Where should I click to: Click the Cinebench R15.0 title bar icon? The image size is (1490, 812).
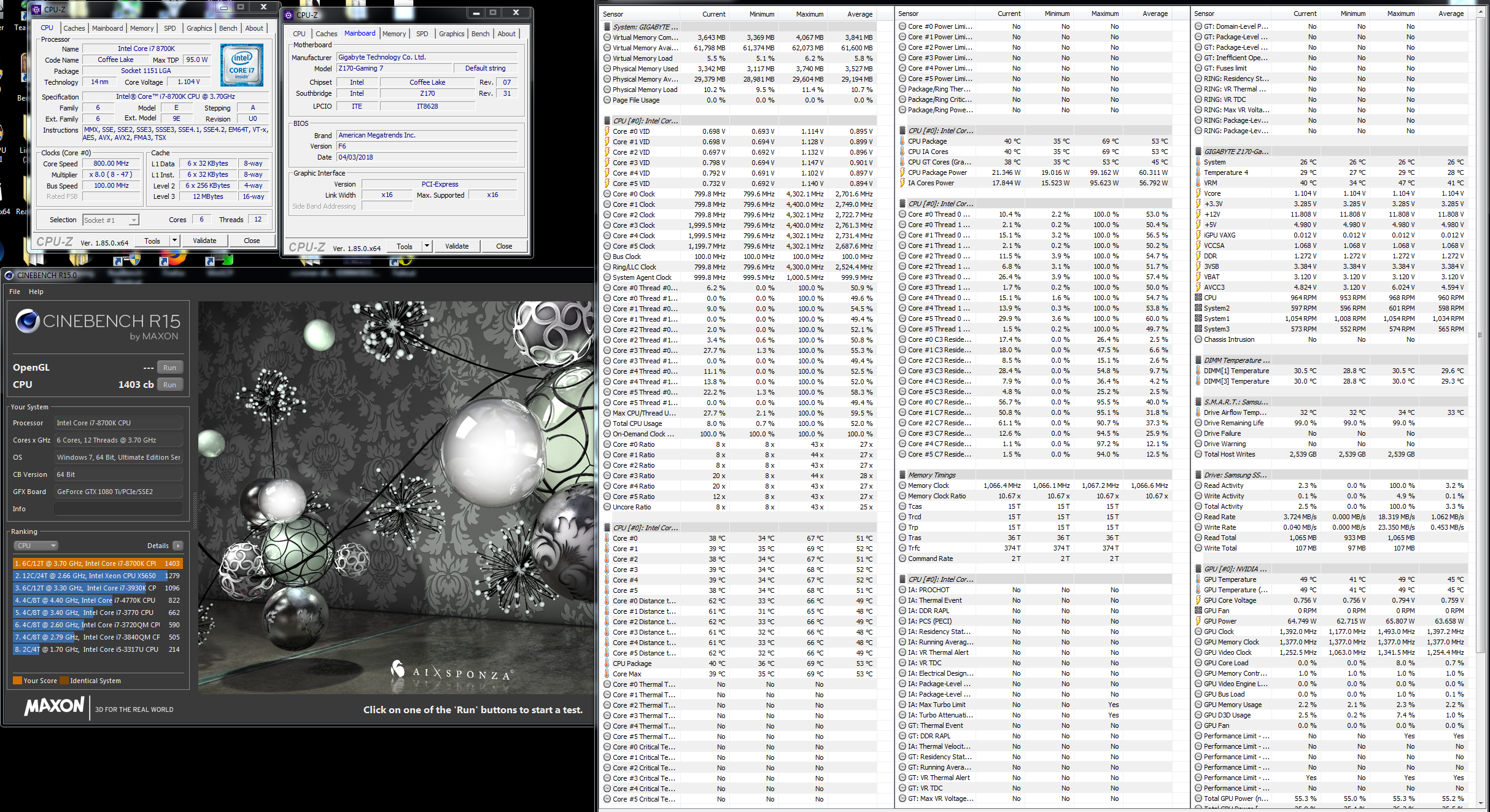click(x=9, y=275)
